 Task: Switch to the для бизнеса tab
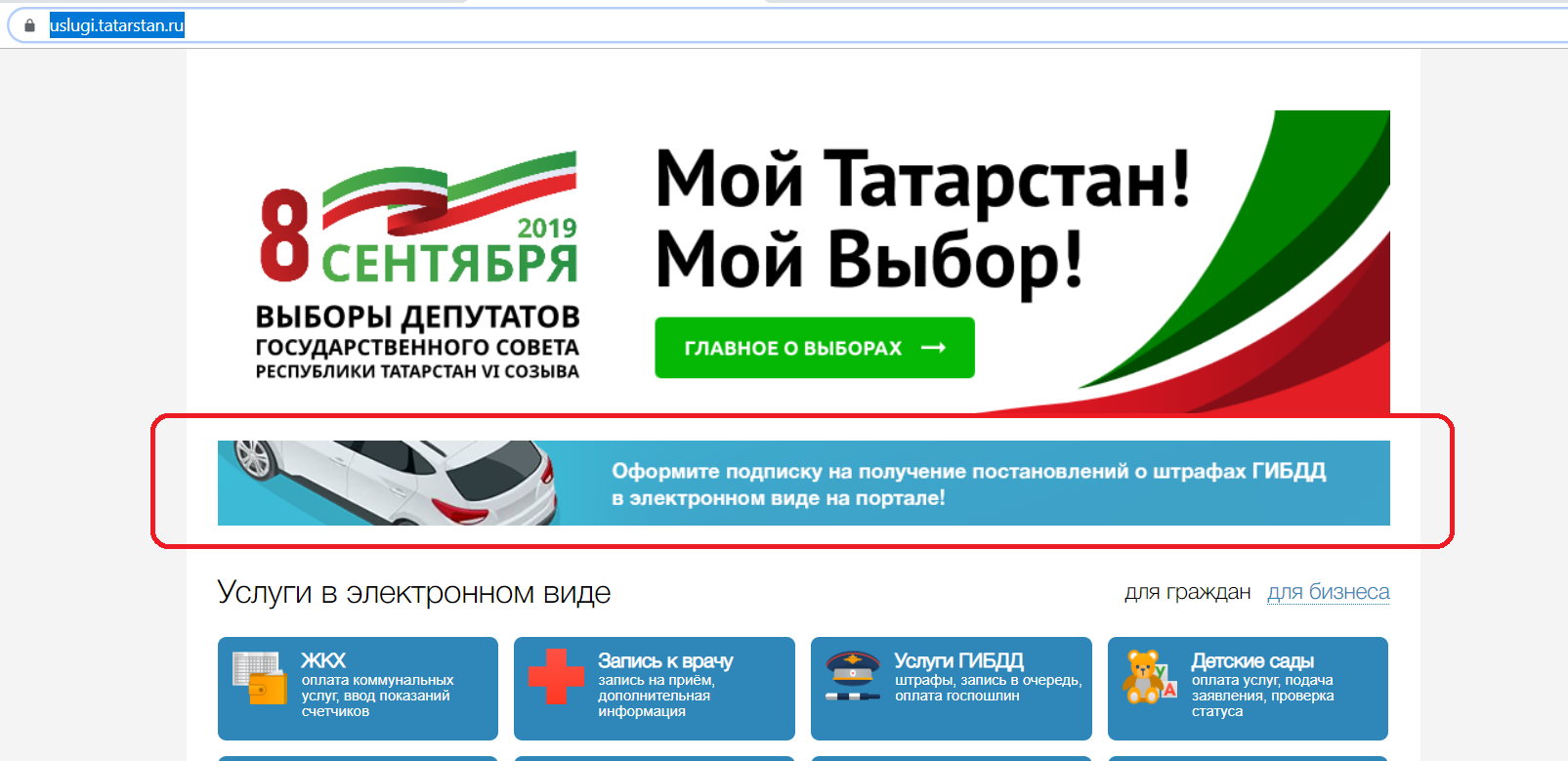(1328, 592)
